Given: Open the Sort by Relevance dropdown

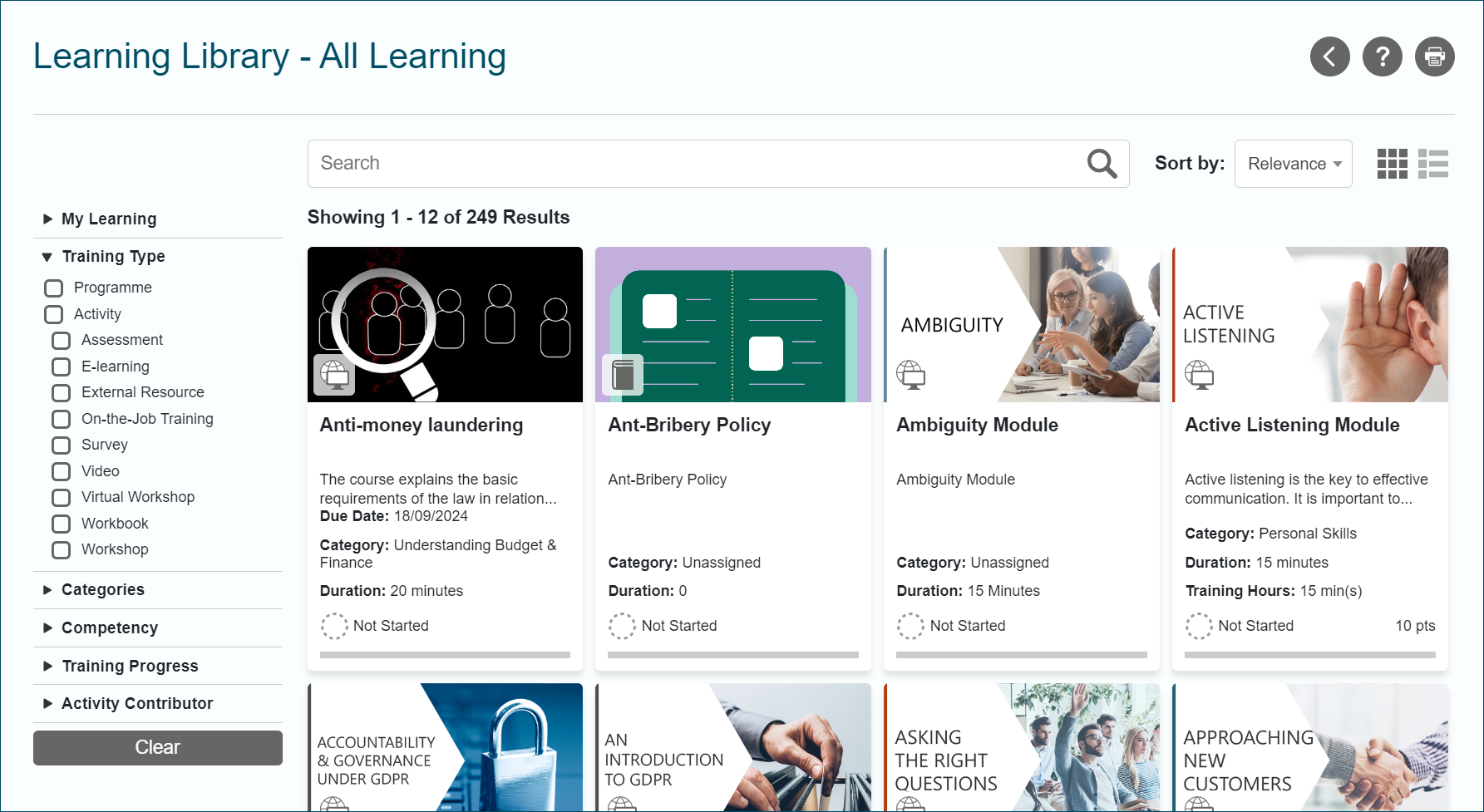Looking at the screenshot, I should coord(1293,164).
